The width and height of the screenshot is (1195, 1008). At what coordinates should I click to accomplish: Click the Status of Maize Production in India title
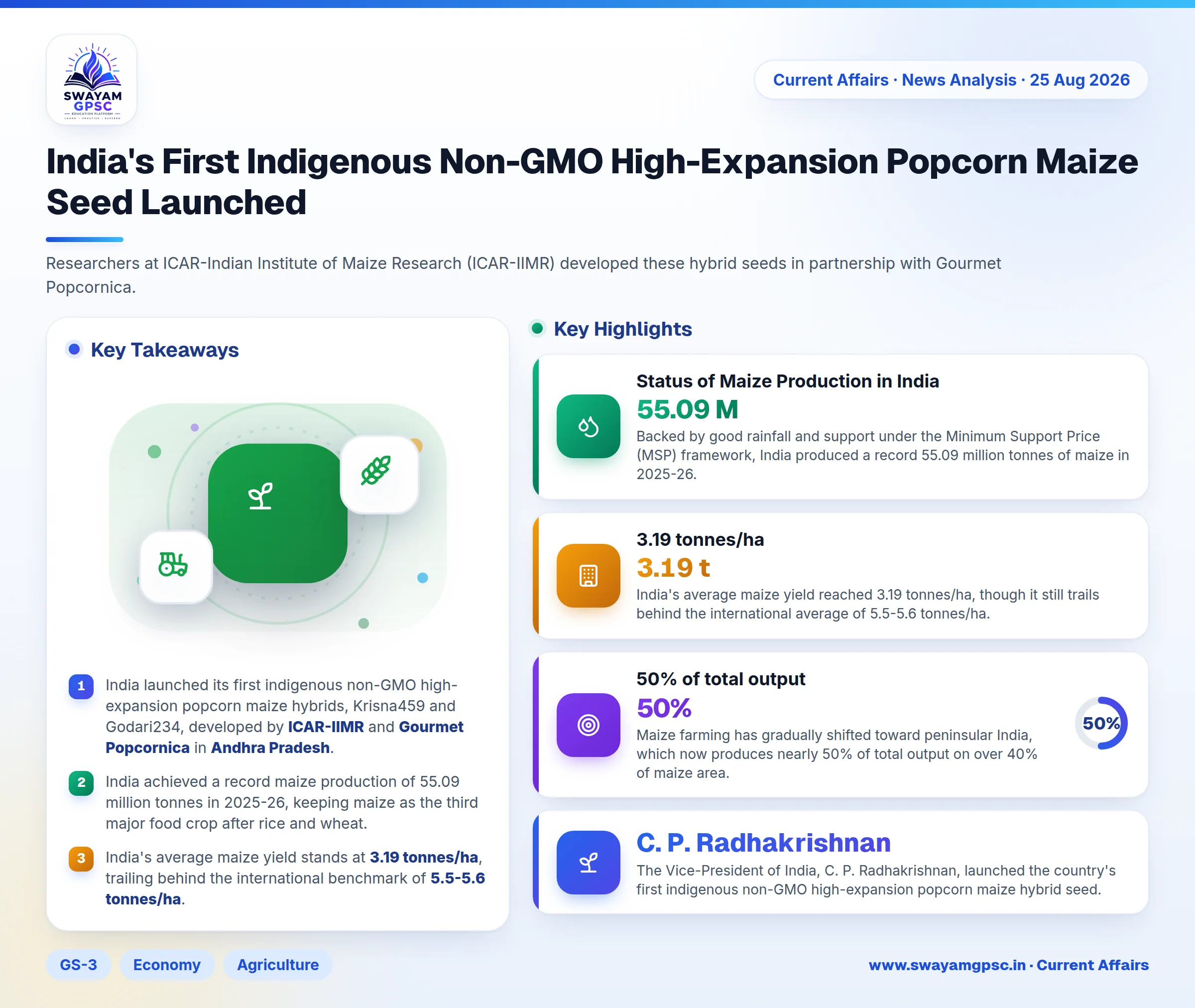pyautogui.click(x=787, y=380)
